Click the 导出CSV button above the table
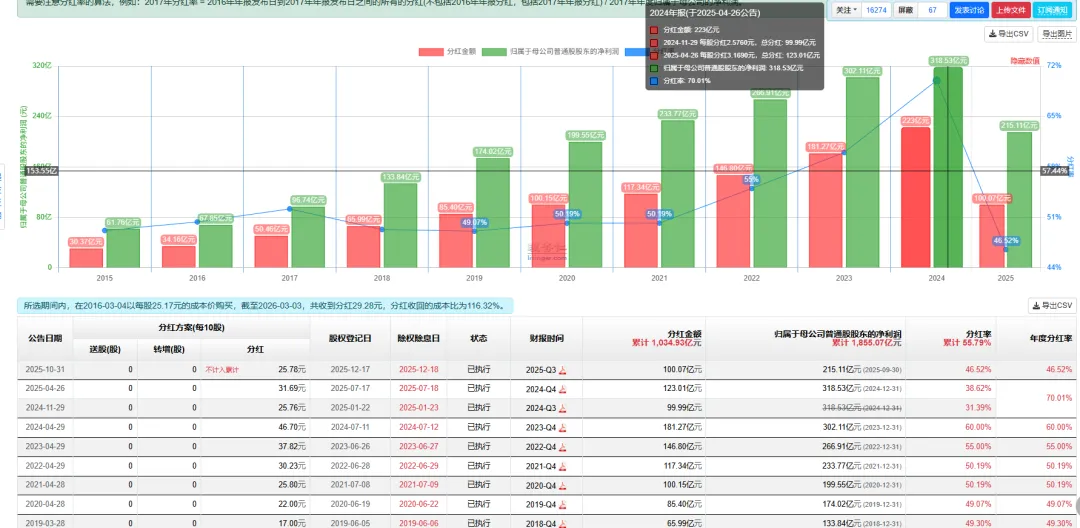This screenshot has width=1080, height=528. (1052, 306)
